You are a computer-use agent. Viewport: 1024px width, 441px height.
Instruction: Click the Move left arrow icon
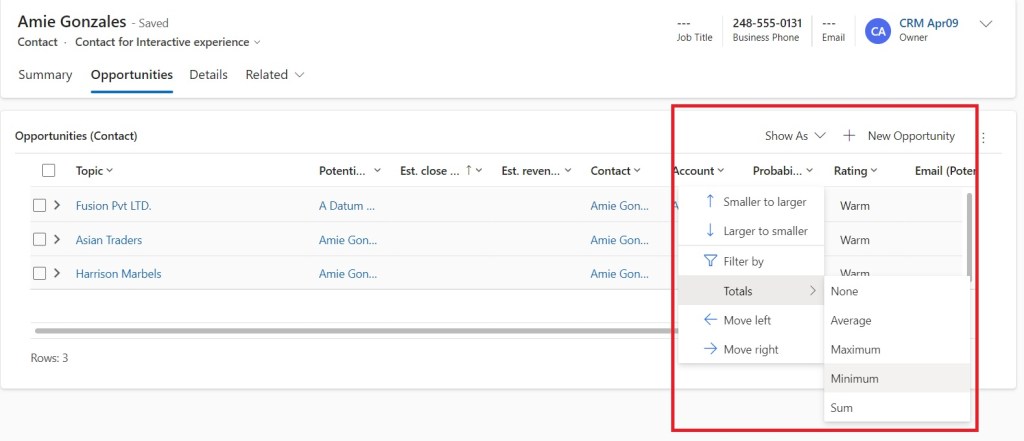tap(710, 320)
